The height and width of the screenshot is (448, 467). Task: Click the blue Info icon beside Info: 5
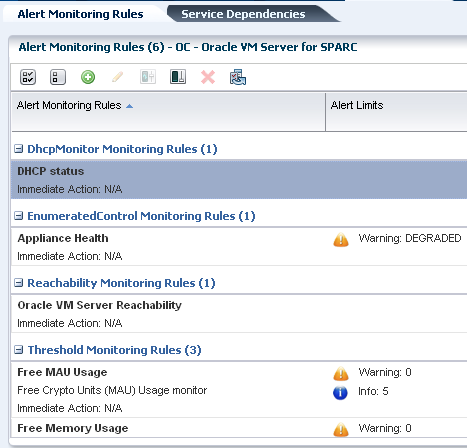click(340, 393)
